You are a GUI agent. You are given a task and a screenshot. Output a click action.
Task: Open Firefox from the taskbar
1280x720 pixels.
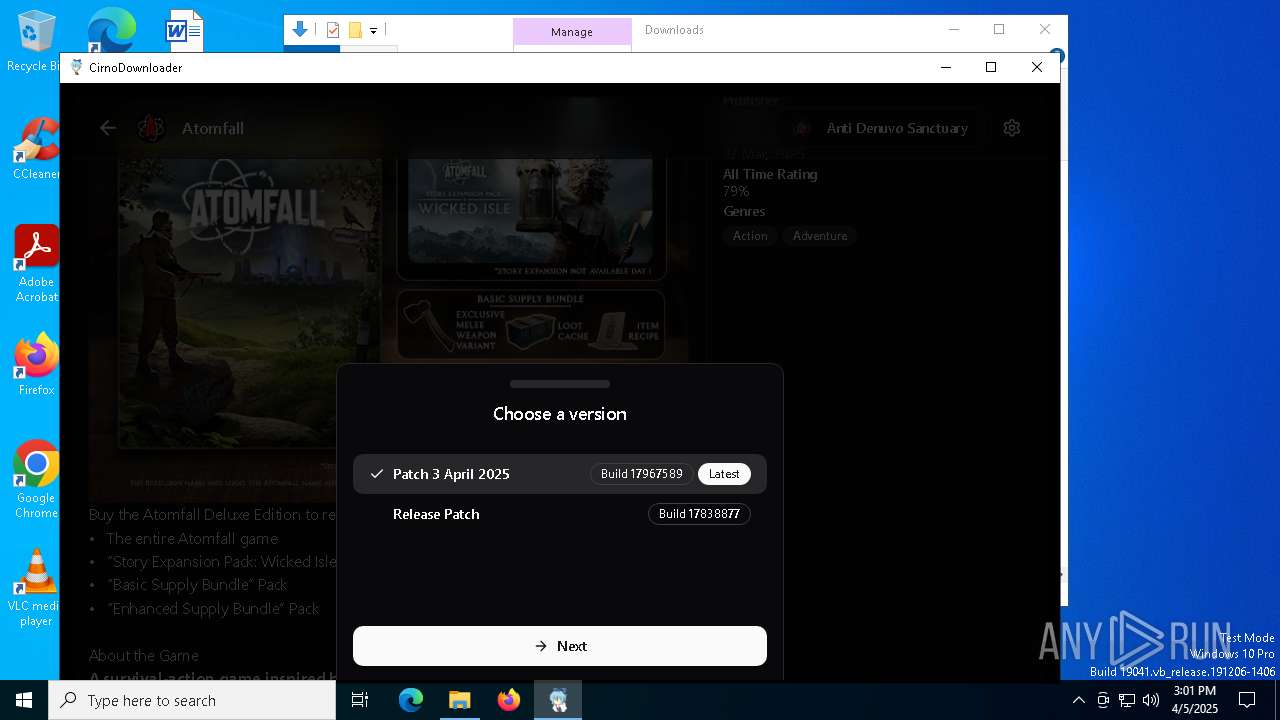[x=509, y=700]
